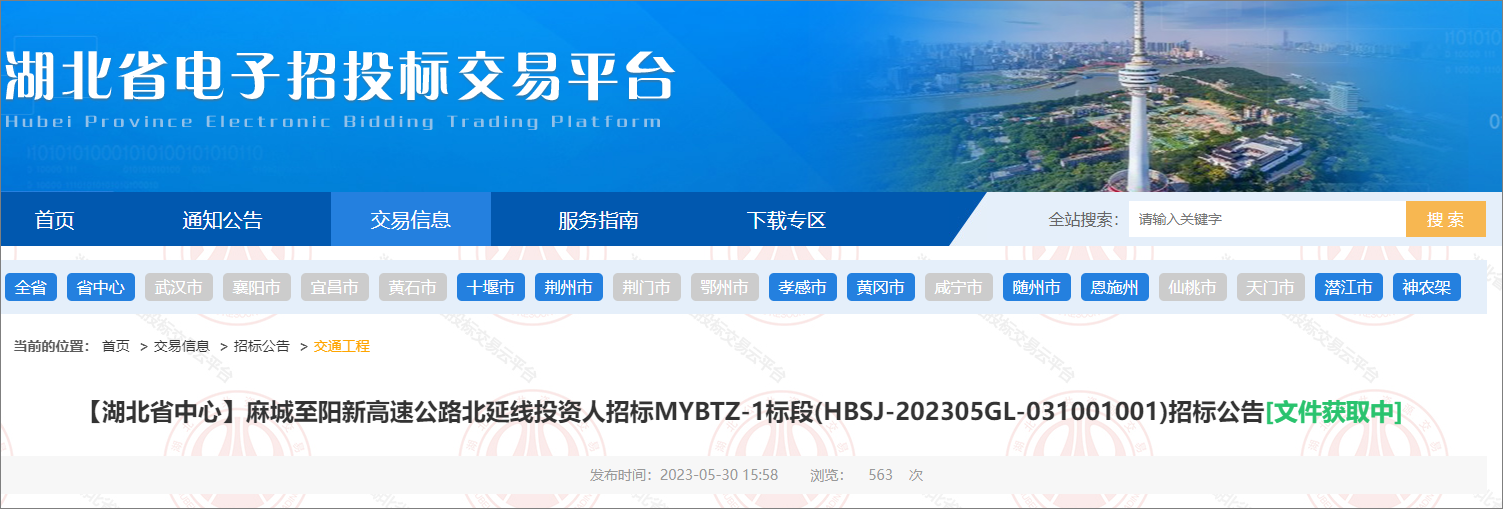Select the 交易信息 navigation tab
This screenshot has width=1503, height=509.
410,220
